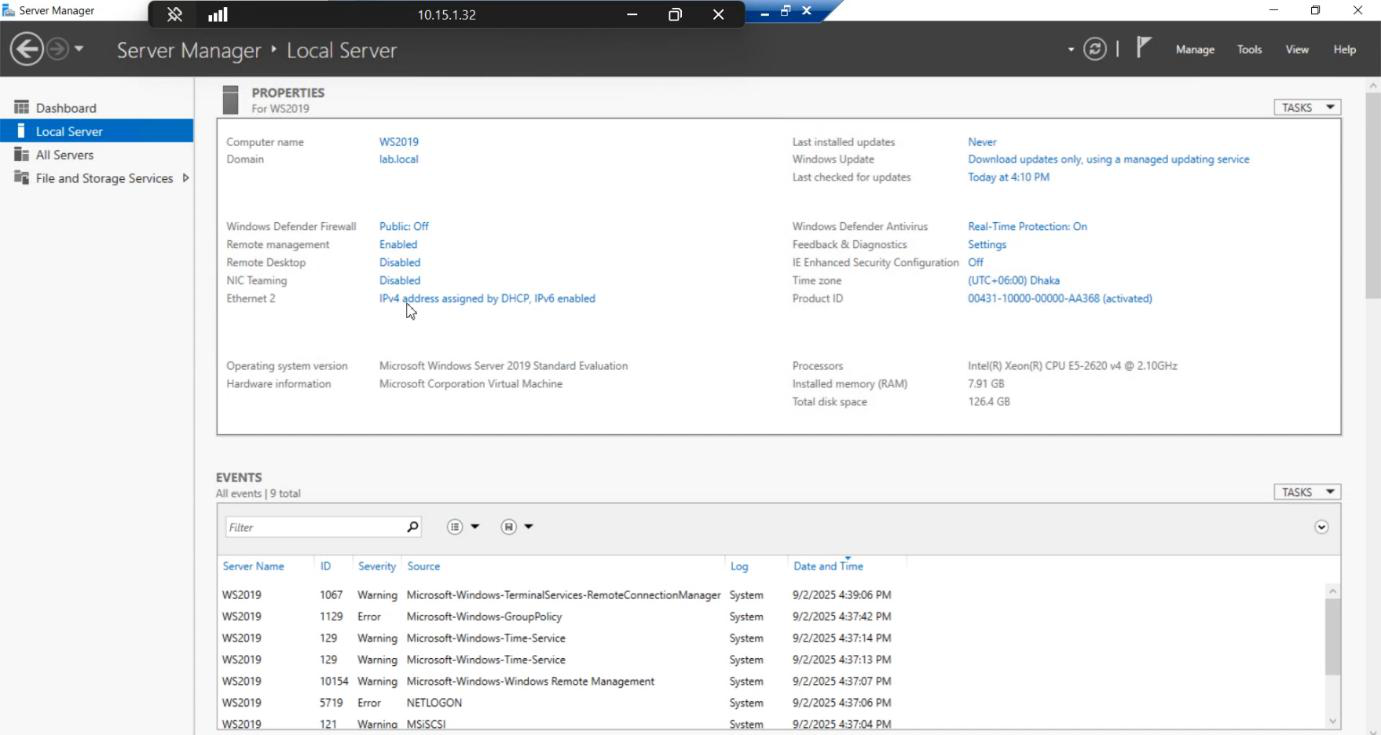1381x735 pixels.
Task: Click the lab.local domain link
Action: point(399,159)
